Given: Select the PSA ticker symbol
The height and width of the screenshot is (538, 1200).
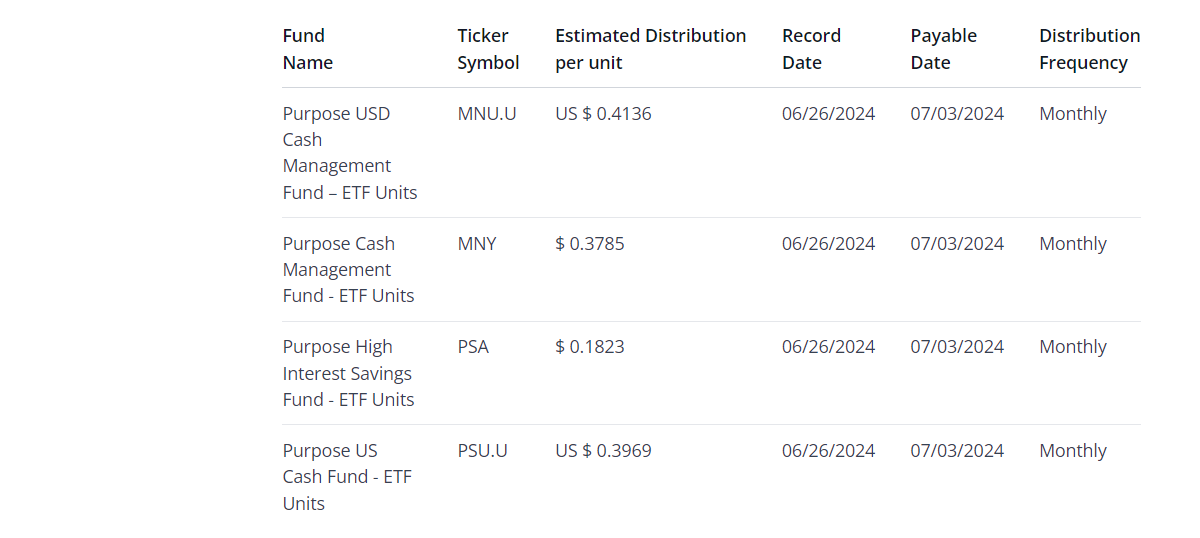Looking at the screenshot, I should (x=473, y=347).
